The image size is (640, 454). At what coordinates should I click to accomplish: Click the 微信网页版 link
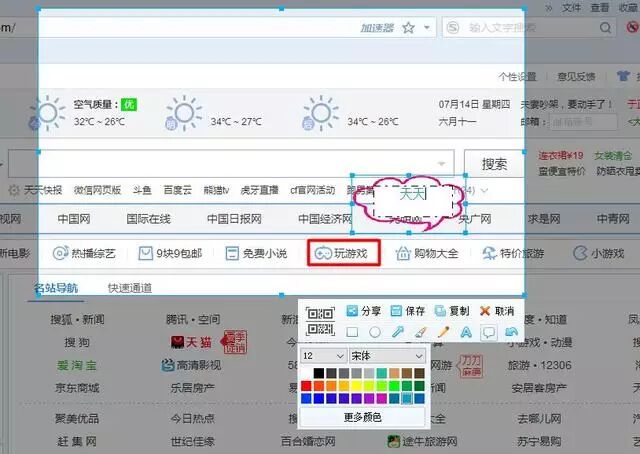pos(98,190)
